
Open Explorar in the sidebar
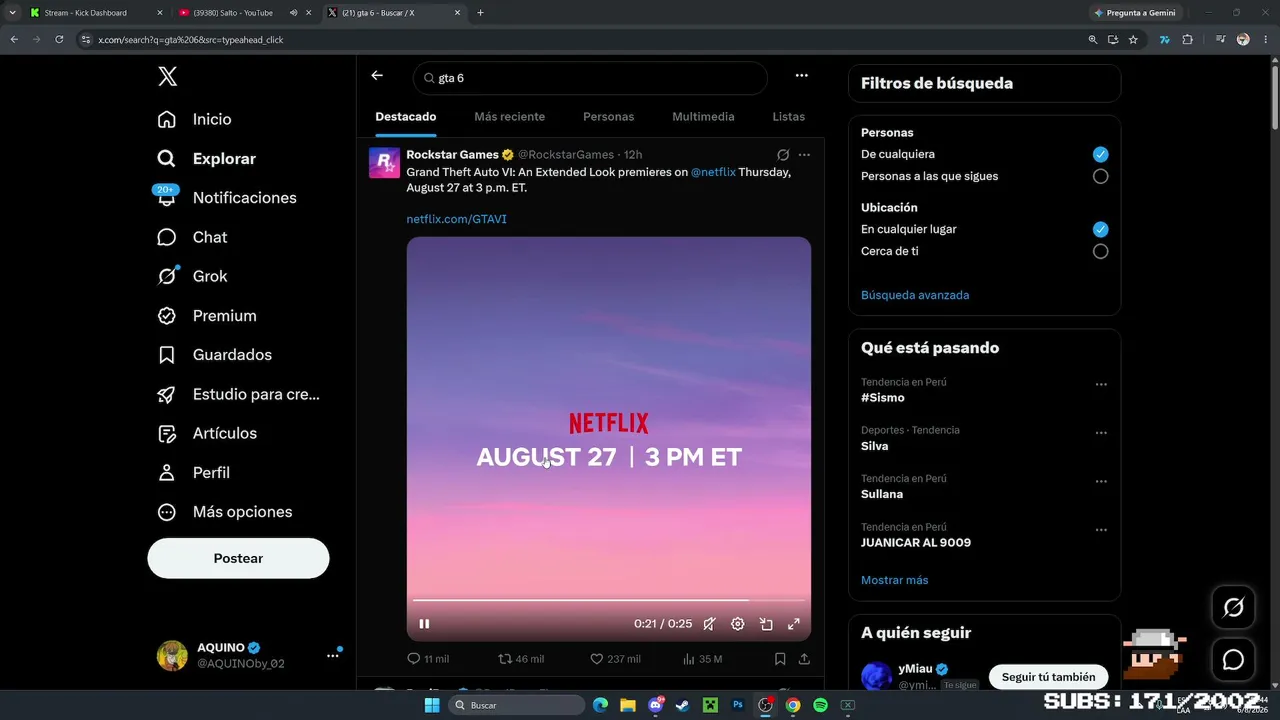206,158
